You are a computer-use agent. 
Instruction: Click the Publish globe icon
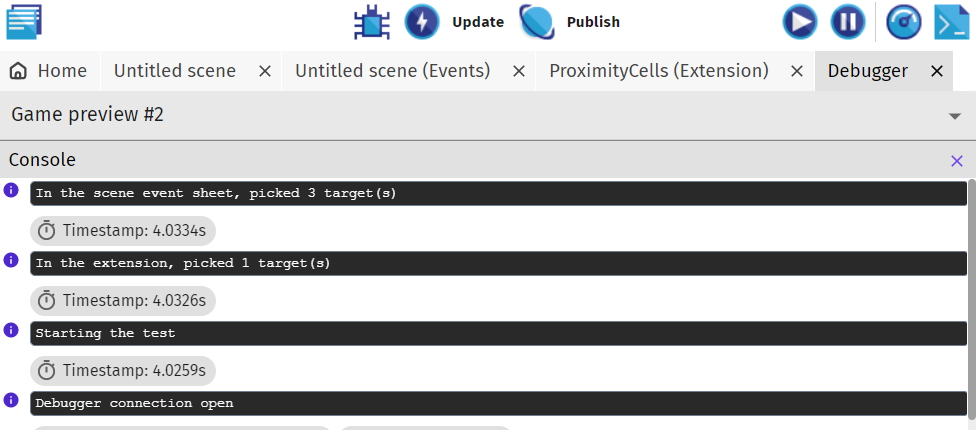coord(537,22)
